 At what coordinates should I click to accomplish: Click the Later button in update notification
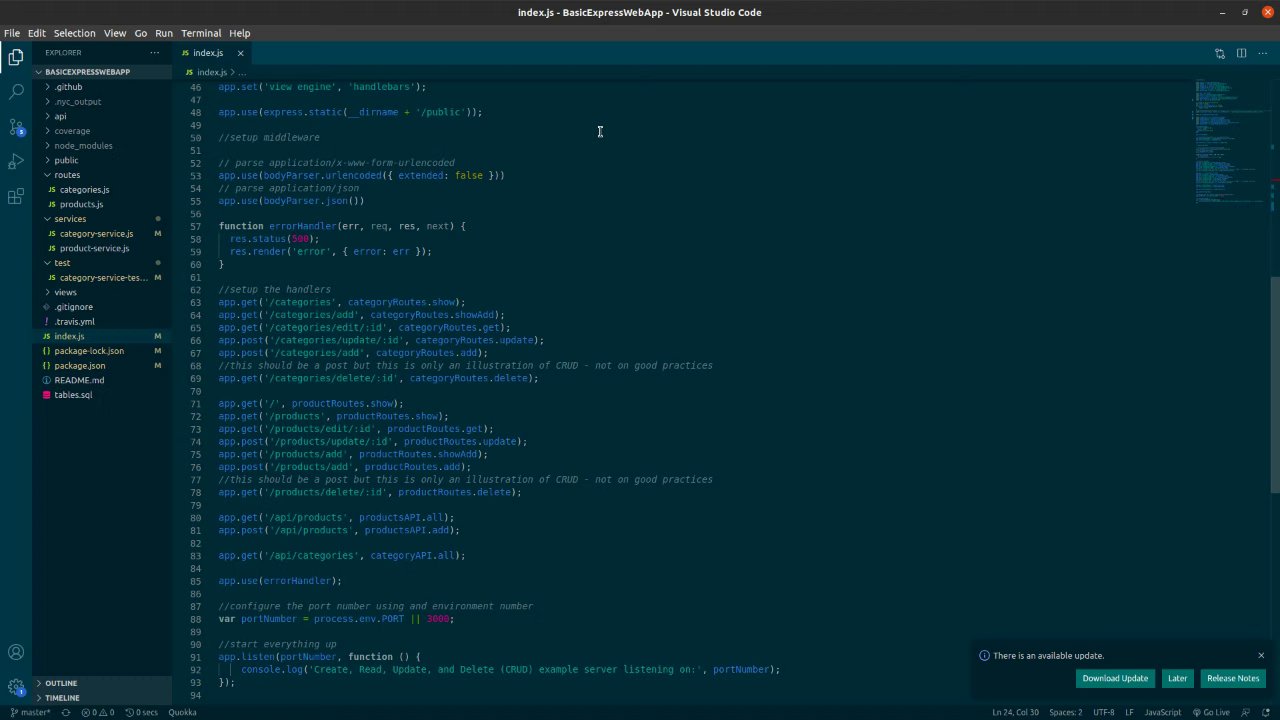tap(1178, 679)
